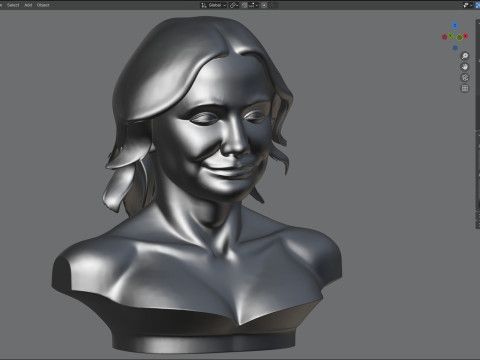
Task: Open the Global transform orientation dropdown
Action: [214, 5]
